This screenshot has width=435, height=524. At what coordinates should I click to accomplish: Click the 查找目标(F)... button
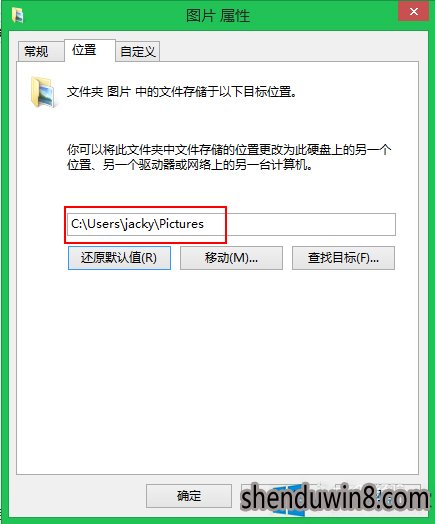(x=343, y=258)
